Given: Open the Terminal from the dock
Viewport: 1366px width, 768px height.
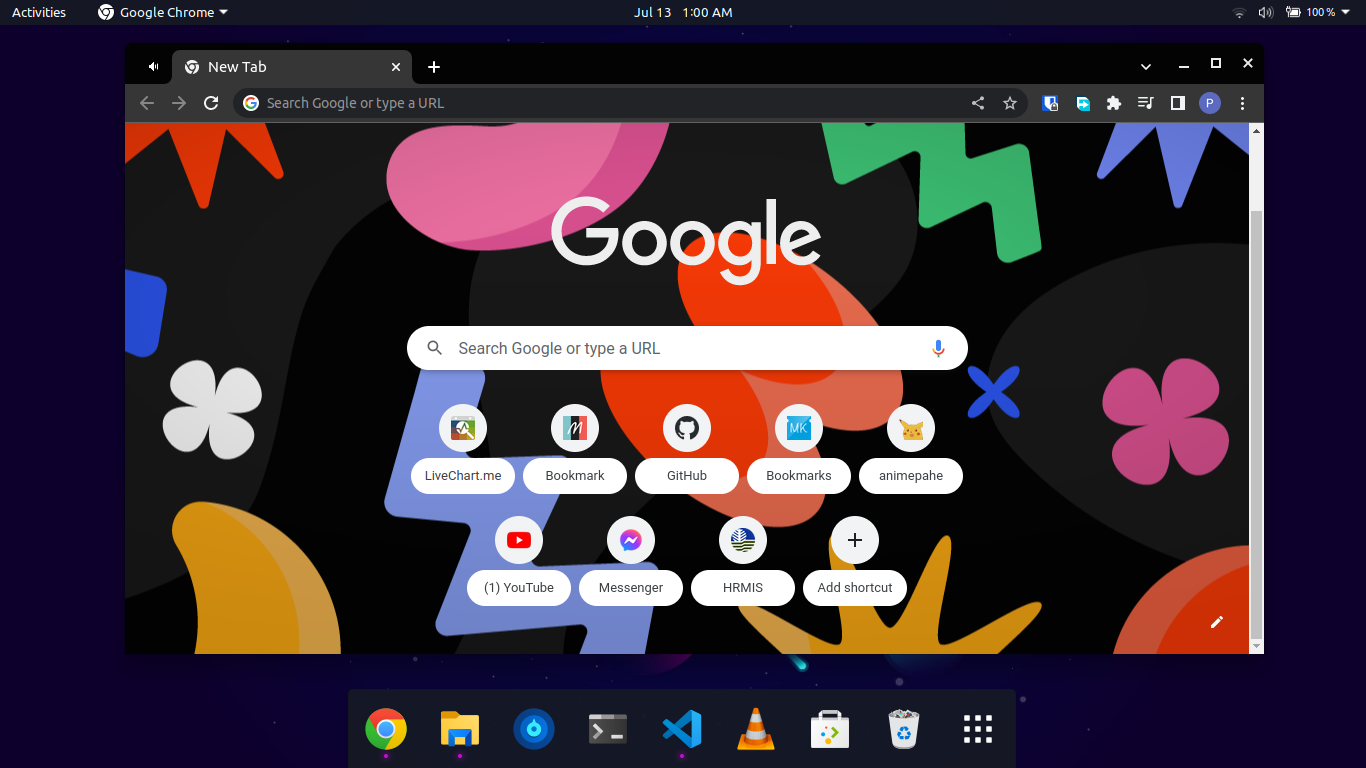Looking at the screenshot, I should [x=608, y=729].
